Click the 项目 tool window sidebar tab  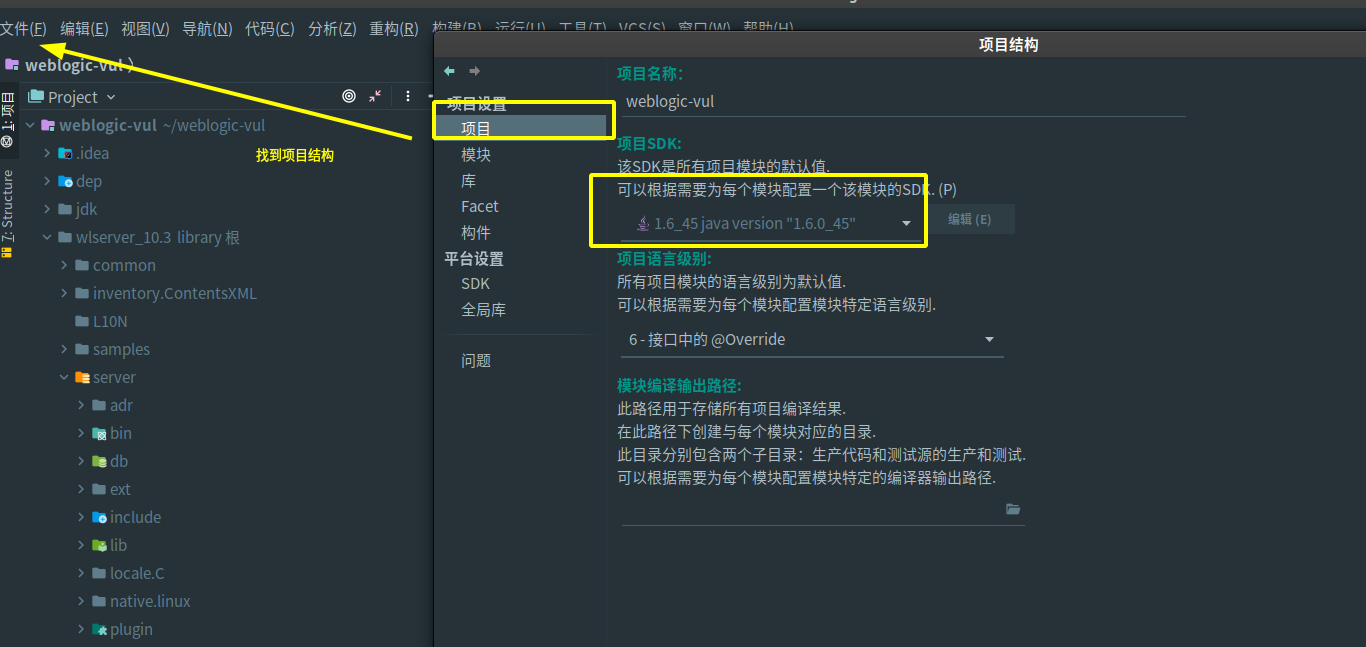pyautogui.click(x=8, y=120)
